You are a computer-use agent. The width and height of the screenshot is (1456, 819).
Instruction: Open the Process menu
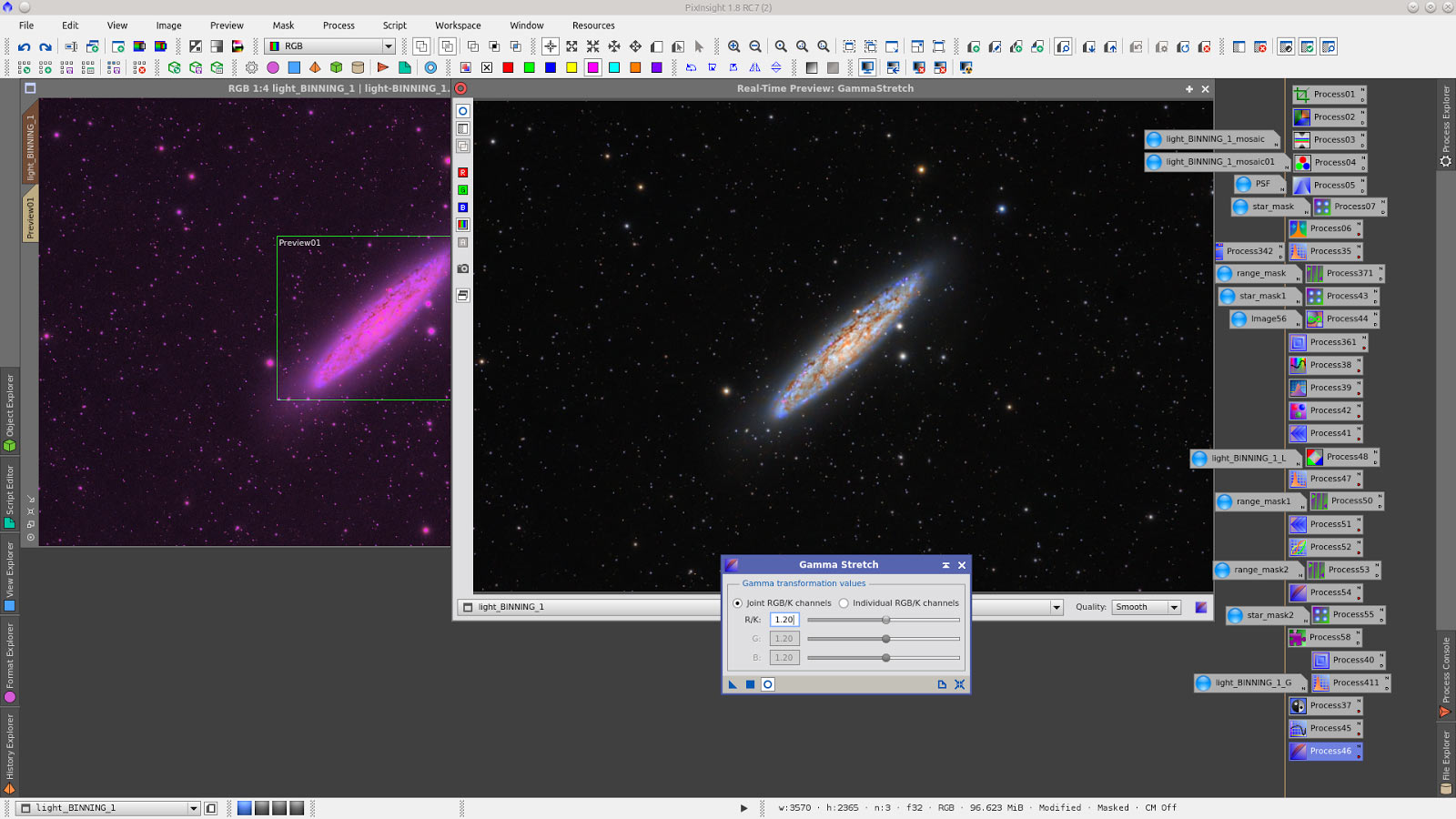[339, 25]
